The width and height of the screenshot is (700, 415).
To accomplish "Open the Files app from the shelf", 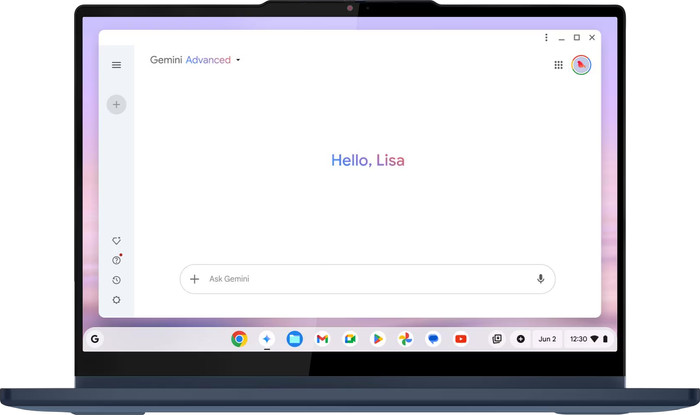I will (x=295, y=339).
